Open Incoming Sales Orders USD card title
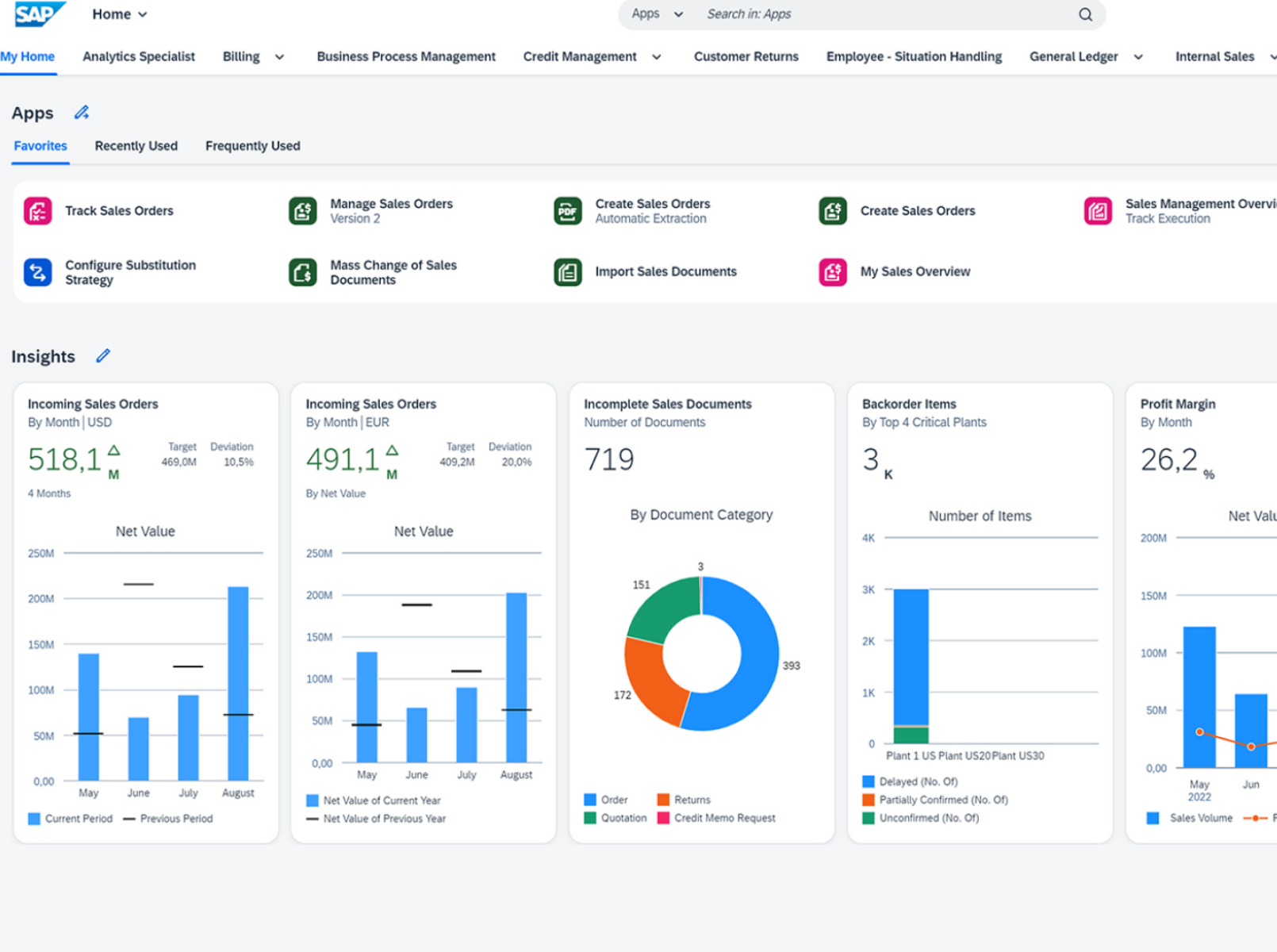Viewport: 1277px width, 952px height. pos(93,404)
